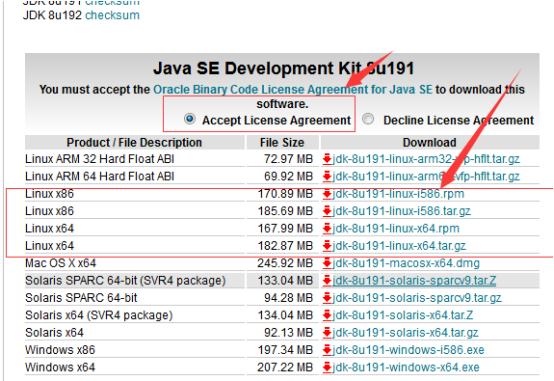The image size is (554, 381).
Task: Download jdk-8u191-linux-x64.rpm
Action: click(396, 228)
